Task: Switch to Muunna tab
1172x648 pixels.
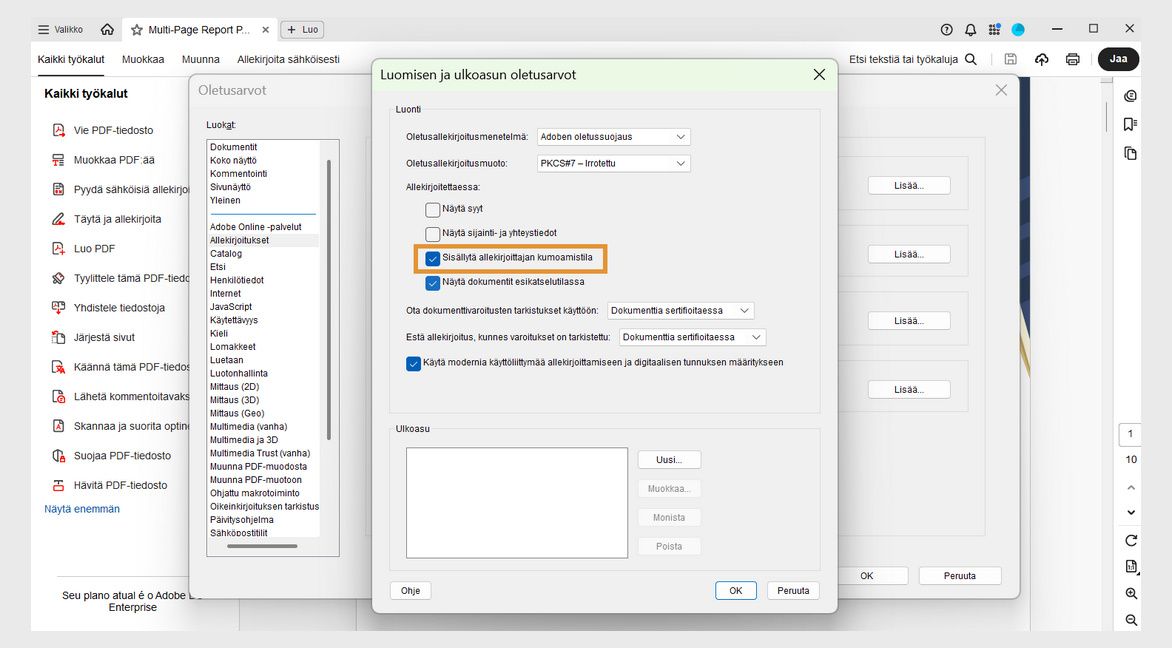Action: point(200,59)
